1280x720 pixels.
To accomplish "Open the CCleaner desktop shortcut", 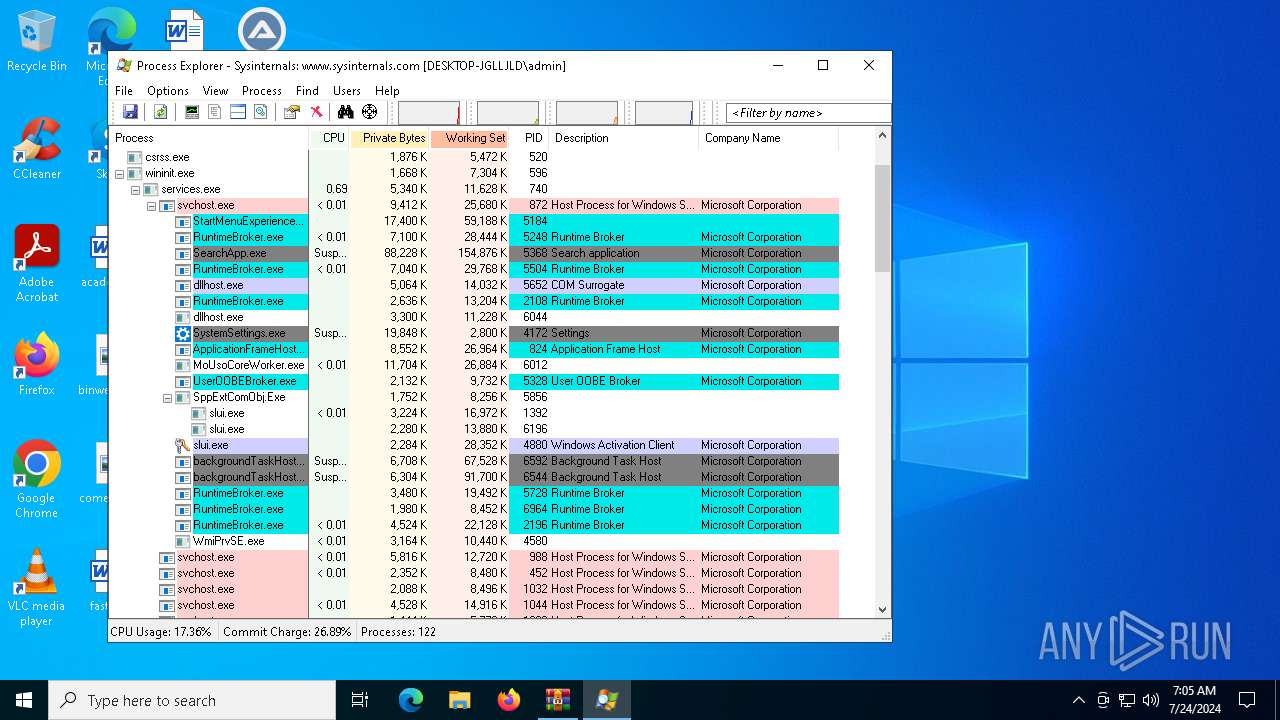I will coord(37,149).
